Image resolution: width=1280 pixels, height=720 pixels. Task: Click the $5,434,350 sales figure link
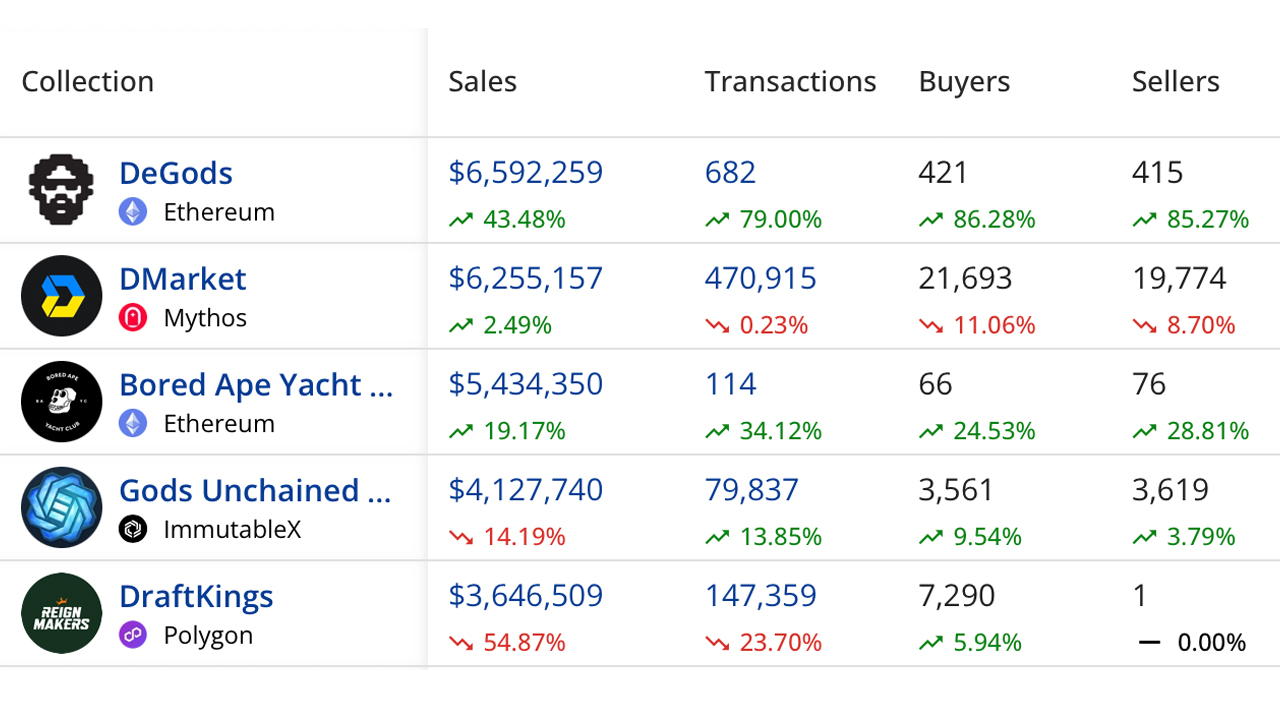(525, 384)
